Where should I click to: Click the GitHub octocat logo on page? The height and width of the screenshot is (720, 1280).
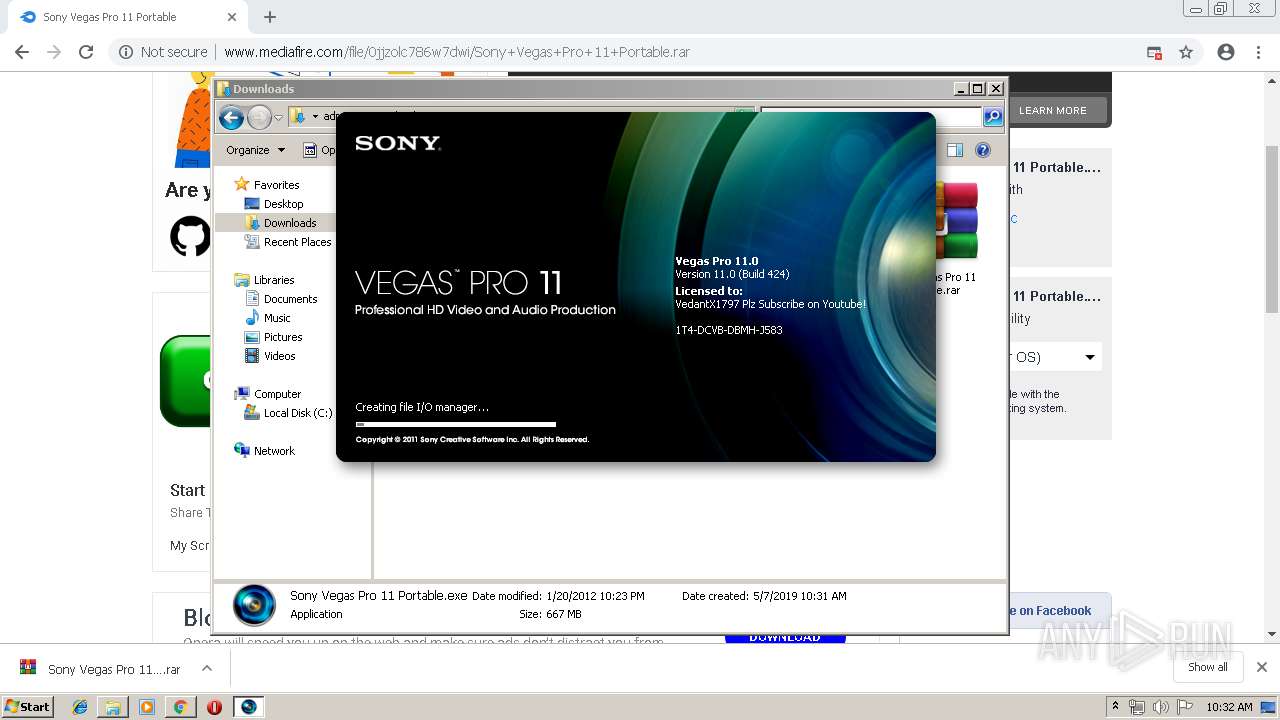pos(190,237)
